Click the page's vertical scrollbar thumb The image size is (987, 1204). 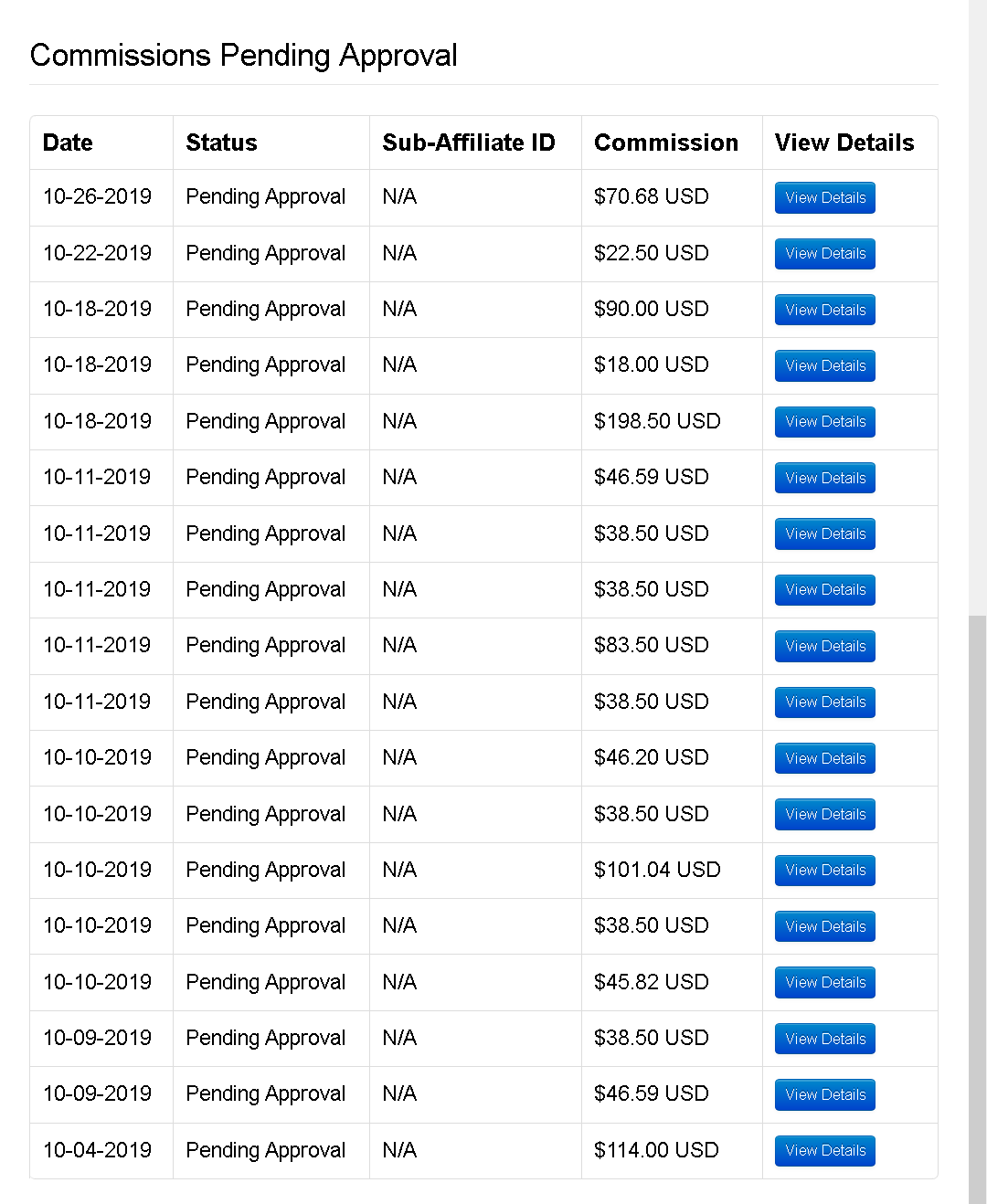pyautogui.click(x=978, y=909)
